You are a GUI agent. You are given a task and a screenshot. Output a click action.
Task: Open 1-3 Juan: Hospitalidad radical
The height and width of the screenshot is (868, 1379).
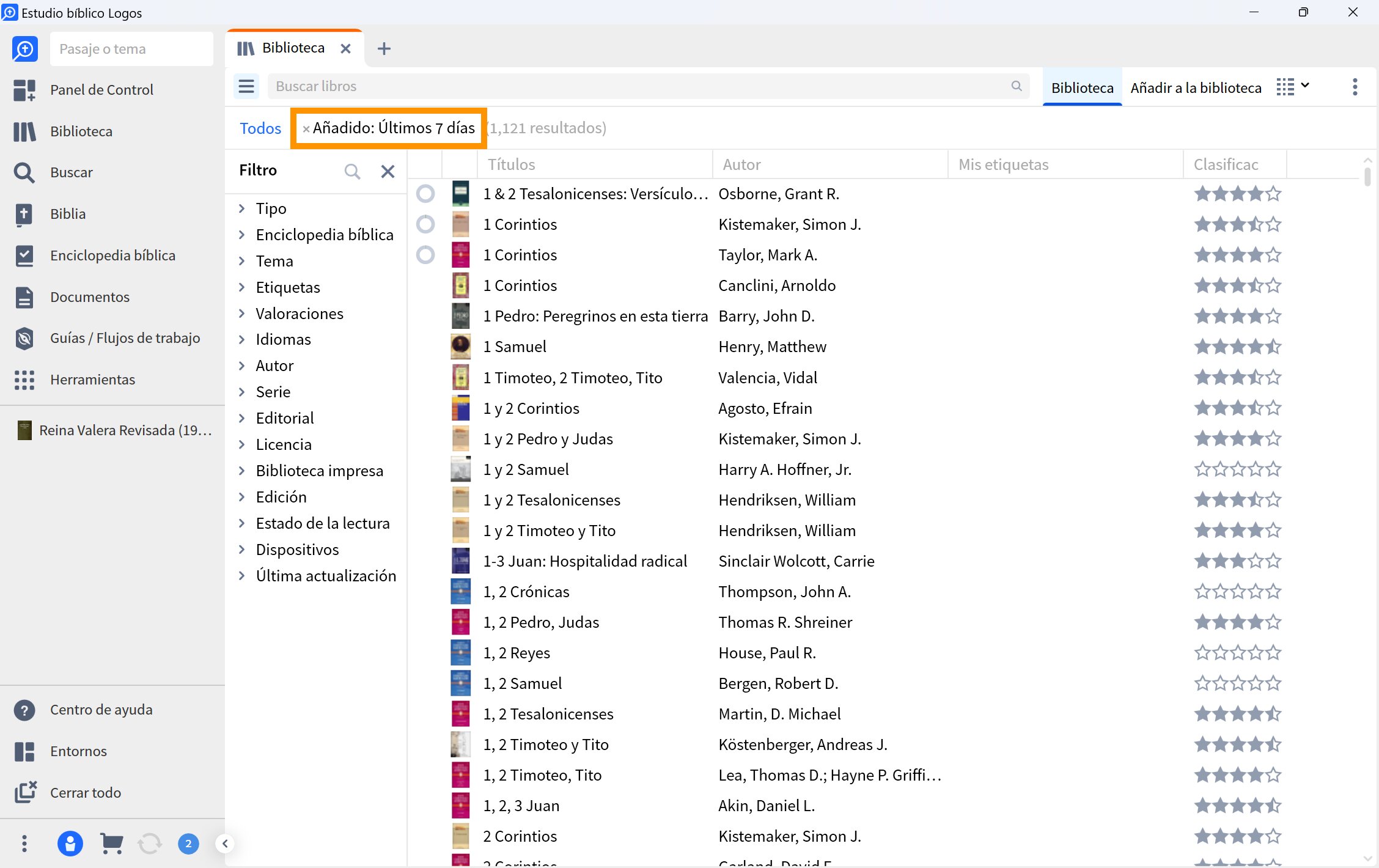[x=585, y=561]
